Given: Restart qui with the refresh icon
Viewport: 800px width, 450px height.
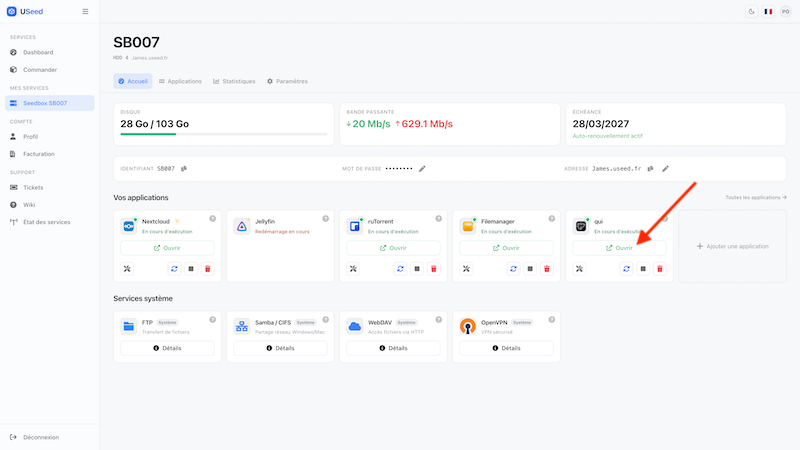Looking at the screenshot, I should [627, 269].
